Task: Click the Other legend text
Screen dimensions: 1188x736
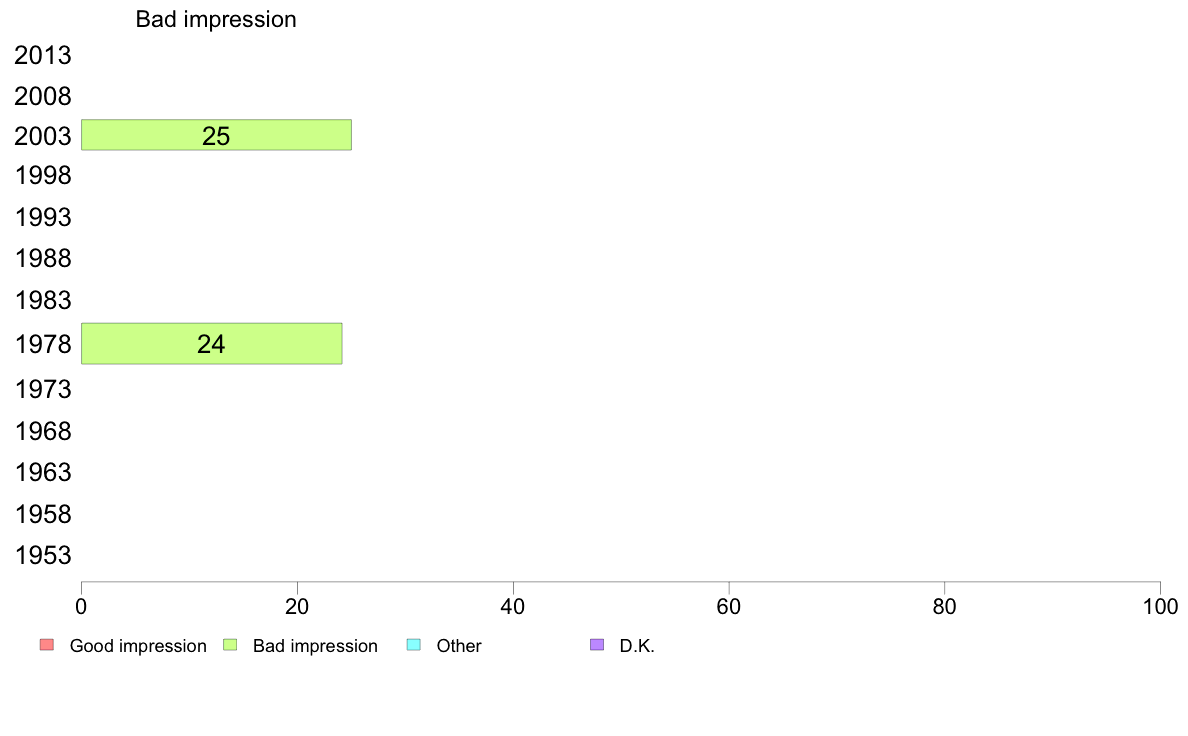Action: pos(458,646)
